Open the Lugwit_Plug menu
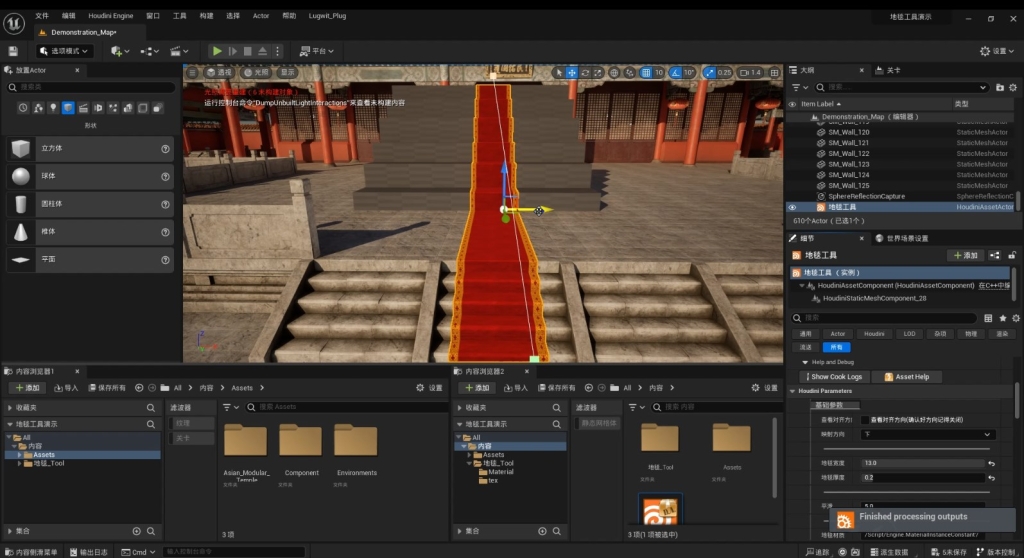The width and height of the screenshot is (1024, 558). [327, 16]
